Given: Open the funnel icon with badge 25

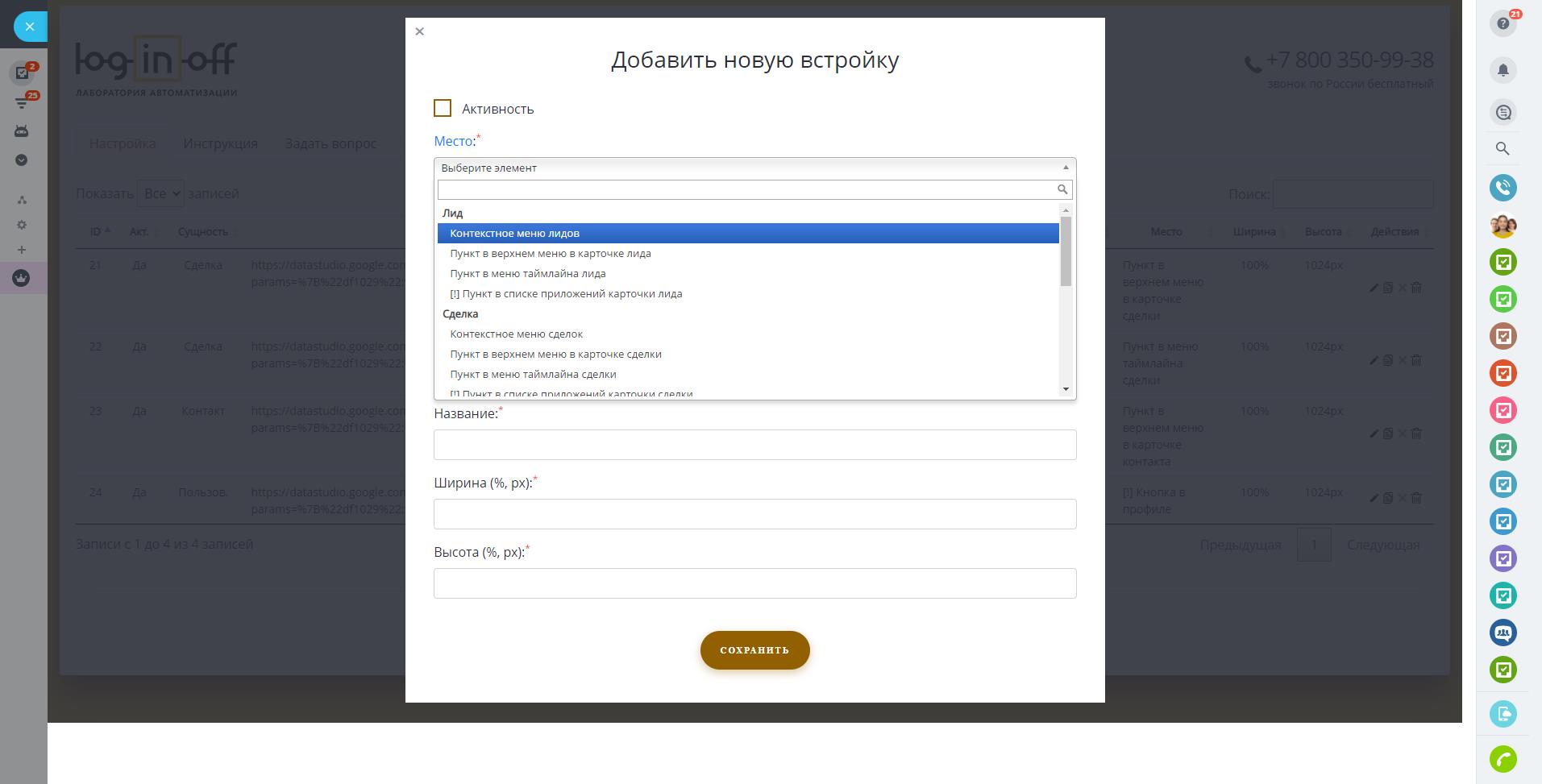Looking at the screenshot, I should pos(23,102).
